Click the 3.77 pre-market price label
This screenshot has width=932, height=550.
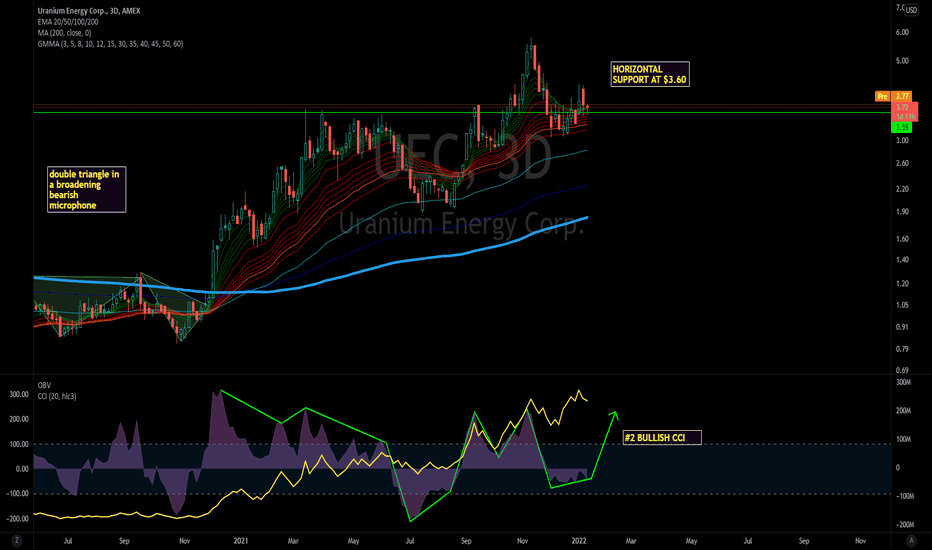pos(902,96)
